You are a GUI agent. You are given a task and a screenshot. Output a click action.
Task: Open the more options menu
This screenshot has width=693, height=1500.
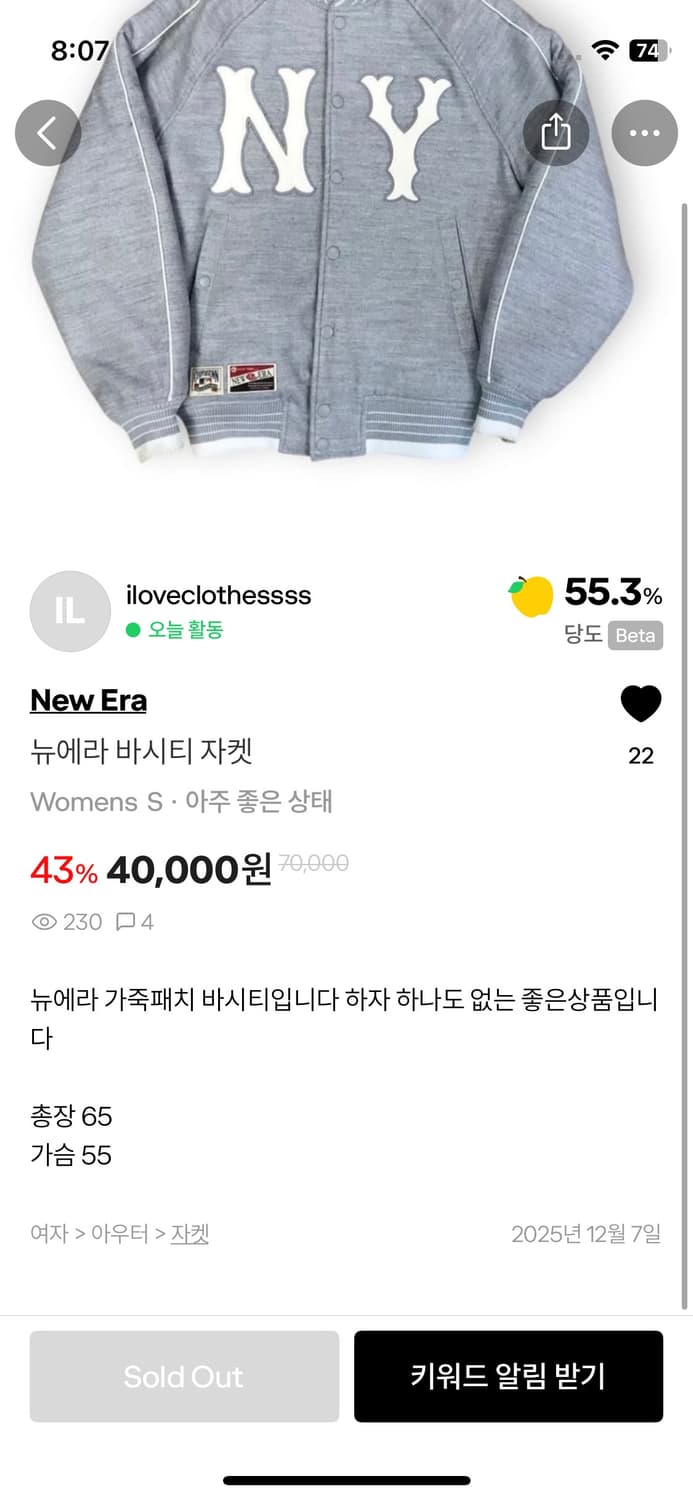point(645,131)
